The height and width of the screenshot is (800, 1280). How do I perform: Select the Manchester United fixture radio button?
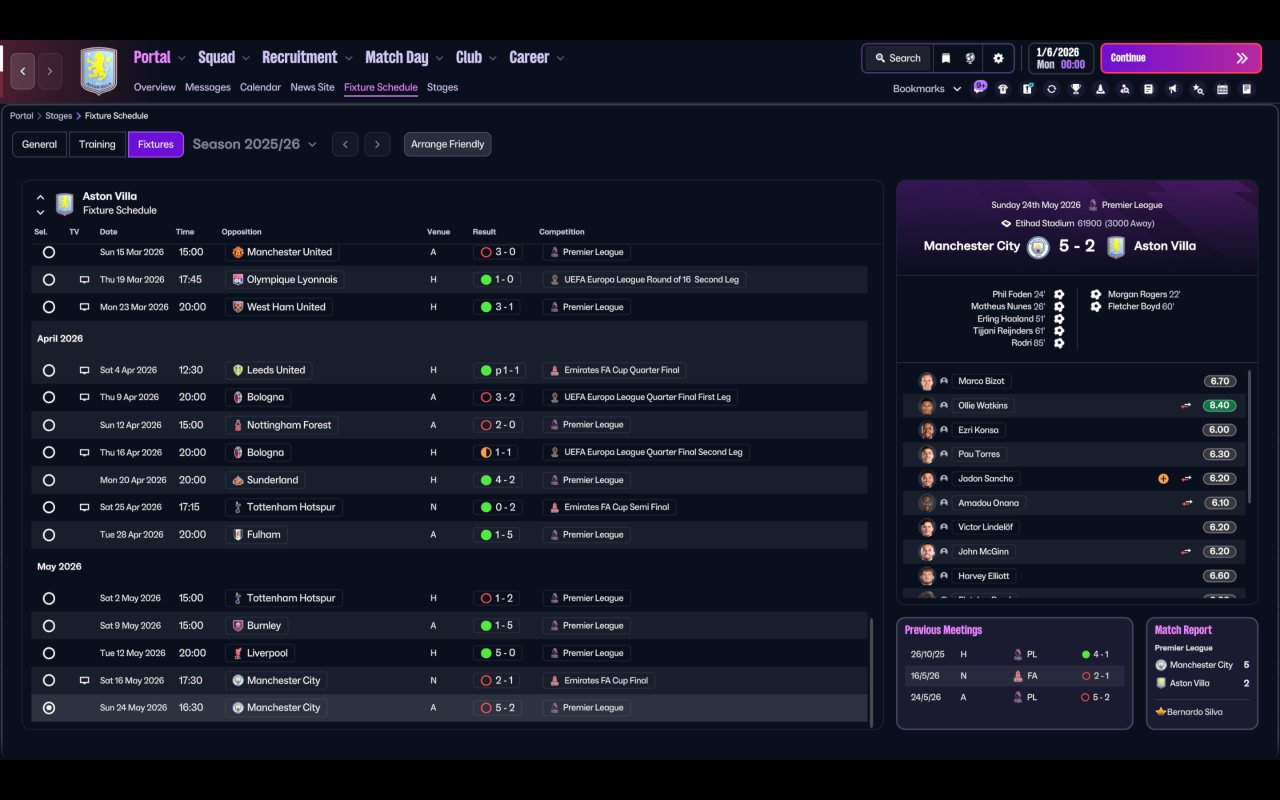(49, 252)
